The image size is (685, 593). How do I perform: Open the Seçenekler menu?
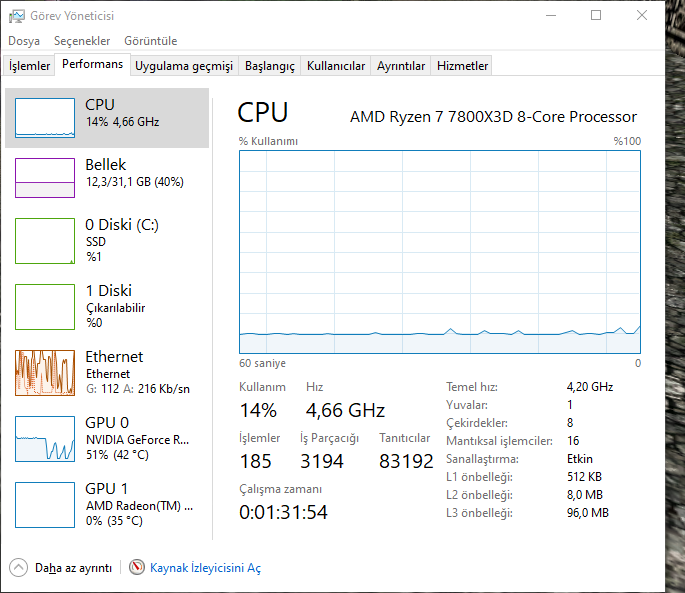(x=82, y=41)
